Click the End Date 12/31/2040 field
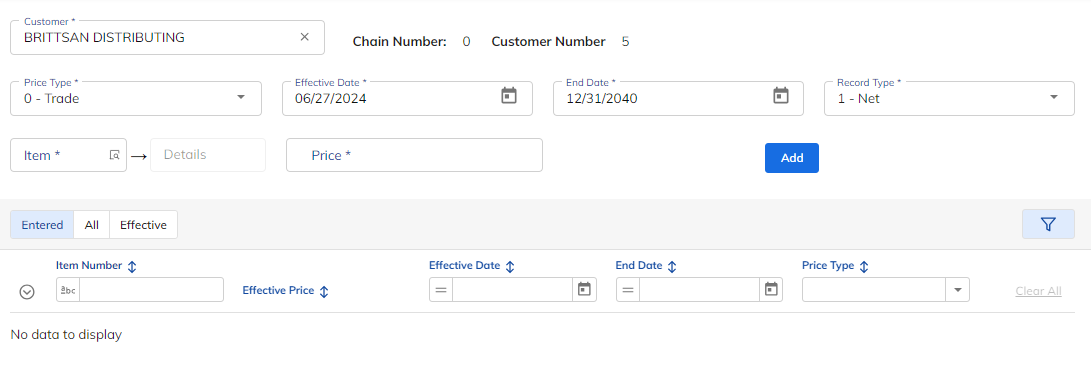This screenshot has width=1091, height=386. point(678,98)
